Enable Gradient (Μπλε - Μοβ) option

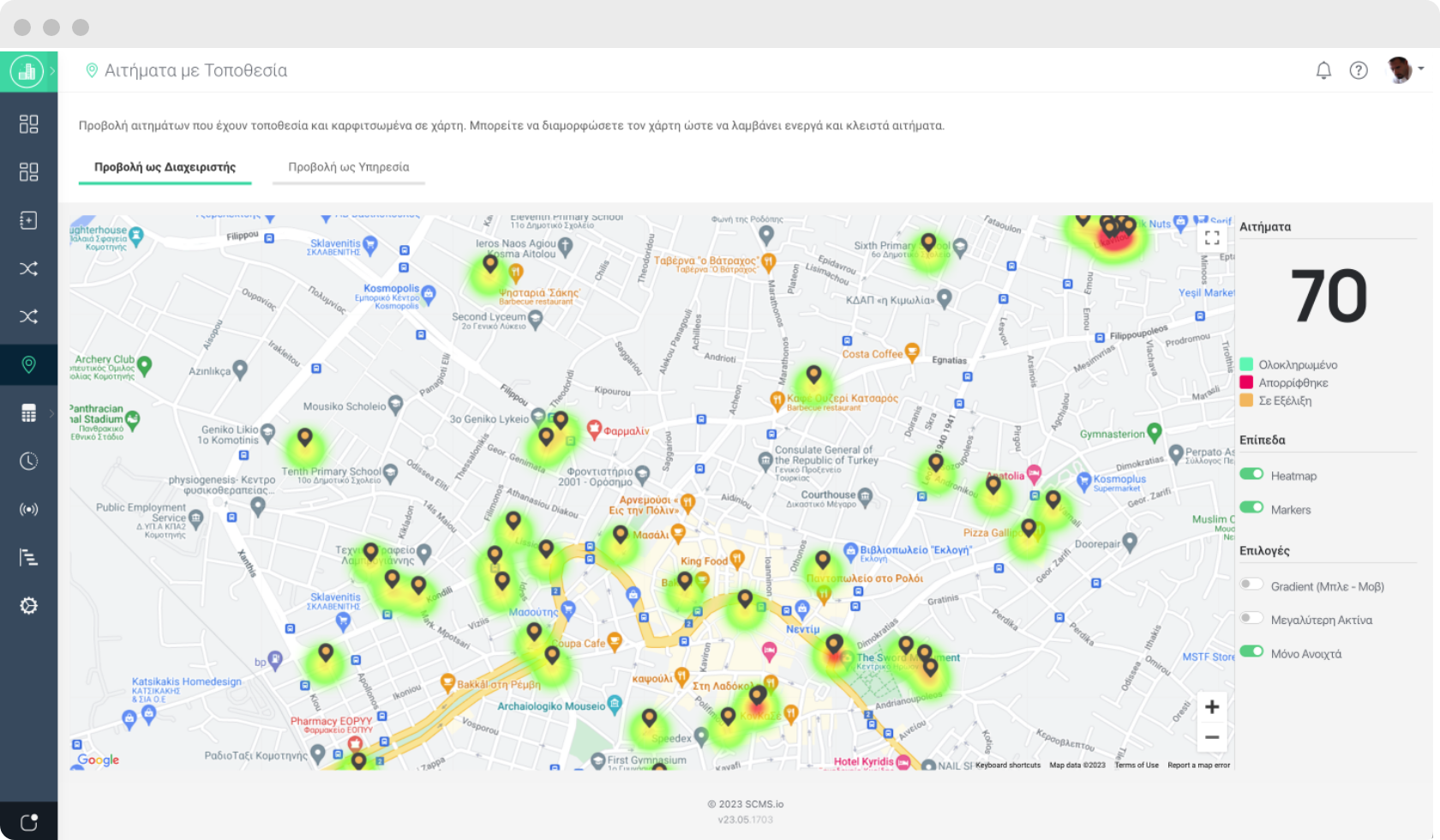(x=1251, y=585)
